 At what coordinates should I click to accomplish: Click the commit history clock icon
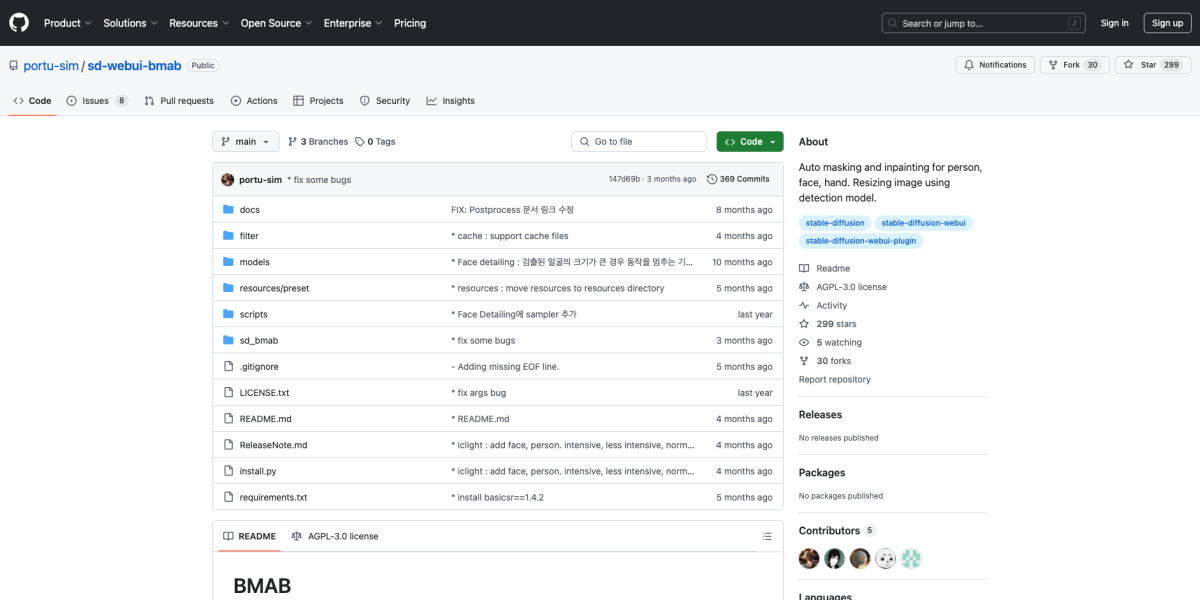click(x=711, y=179)
